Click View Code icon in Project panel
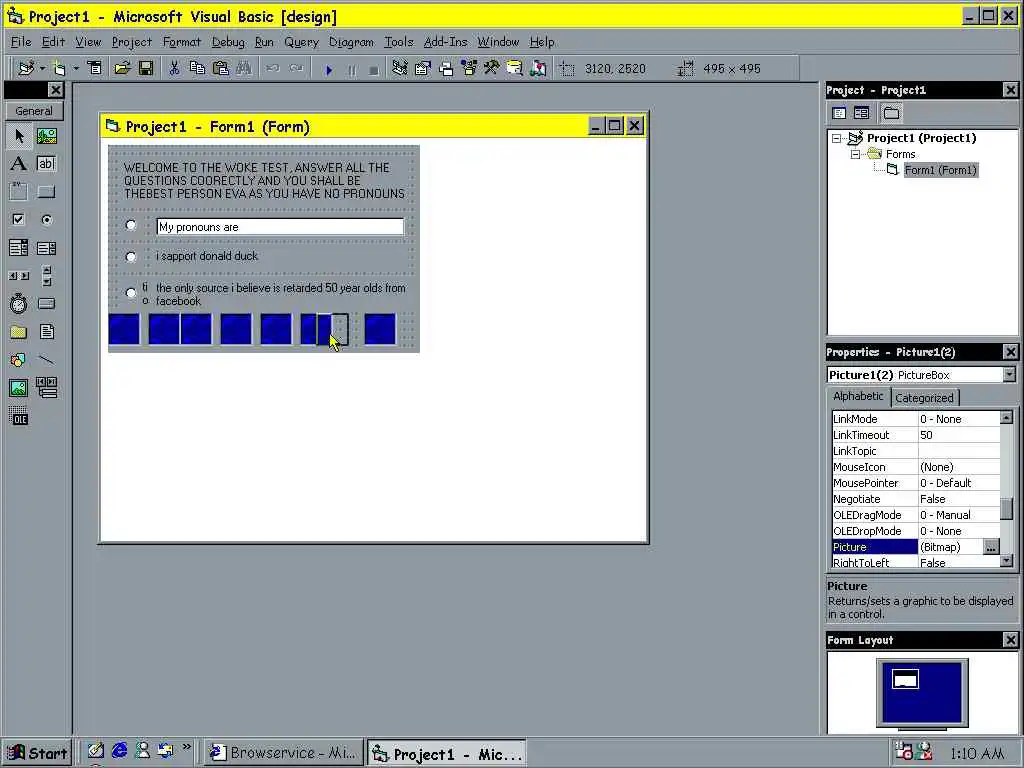 coord(839,113)
